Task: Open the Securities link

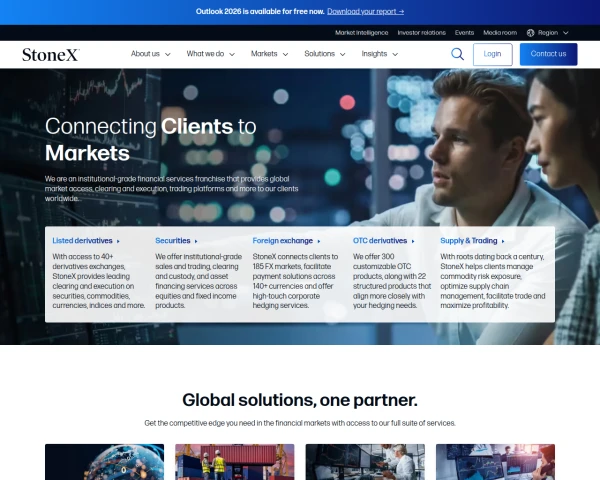Action: coord(173,241)
